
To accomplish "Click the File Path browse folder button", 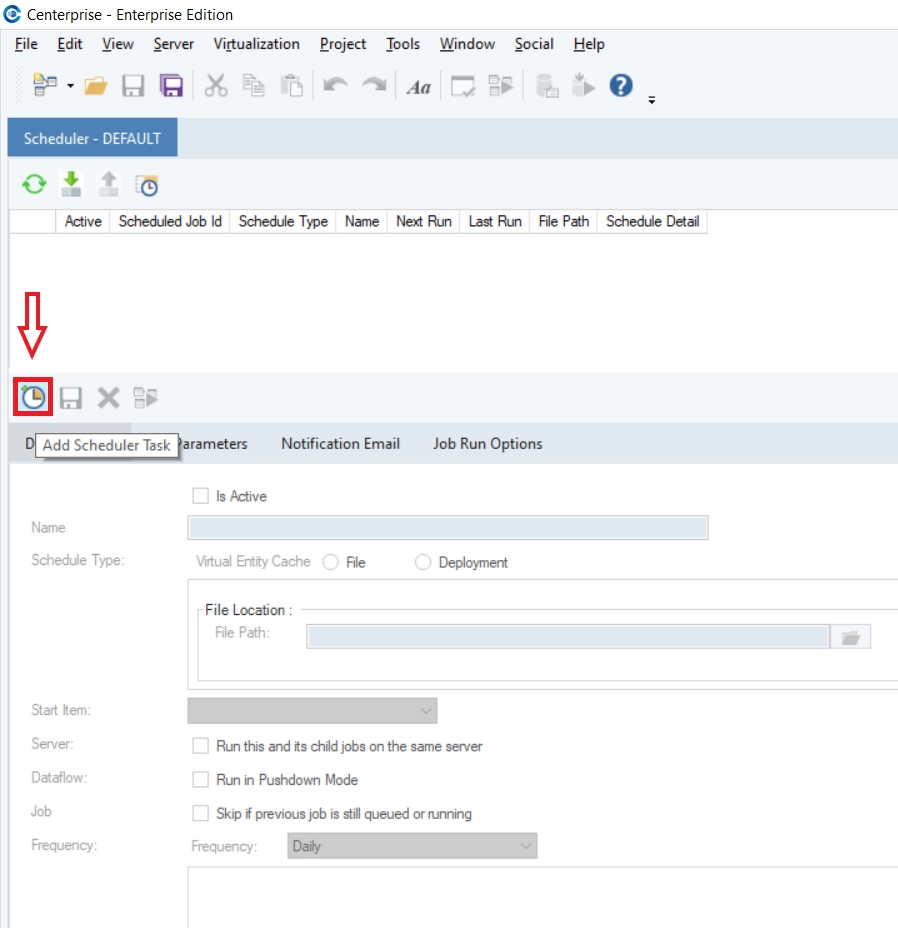I will point(851,637).
